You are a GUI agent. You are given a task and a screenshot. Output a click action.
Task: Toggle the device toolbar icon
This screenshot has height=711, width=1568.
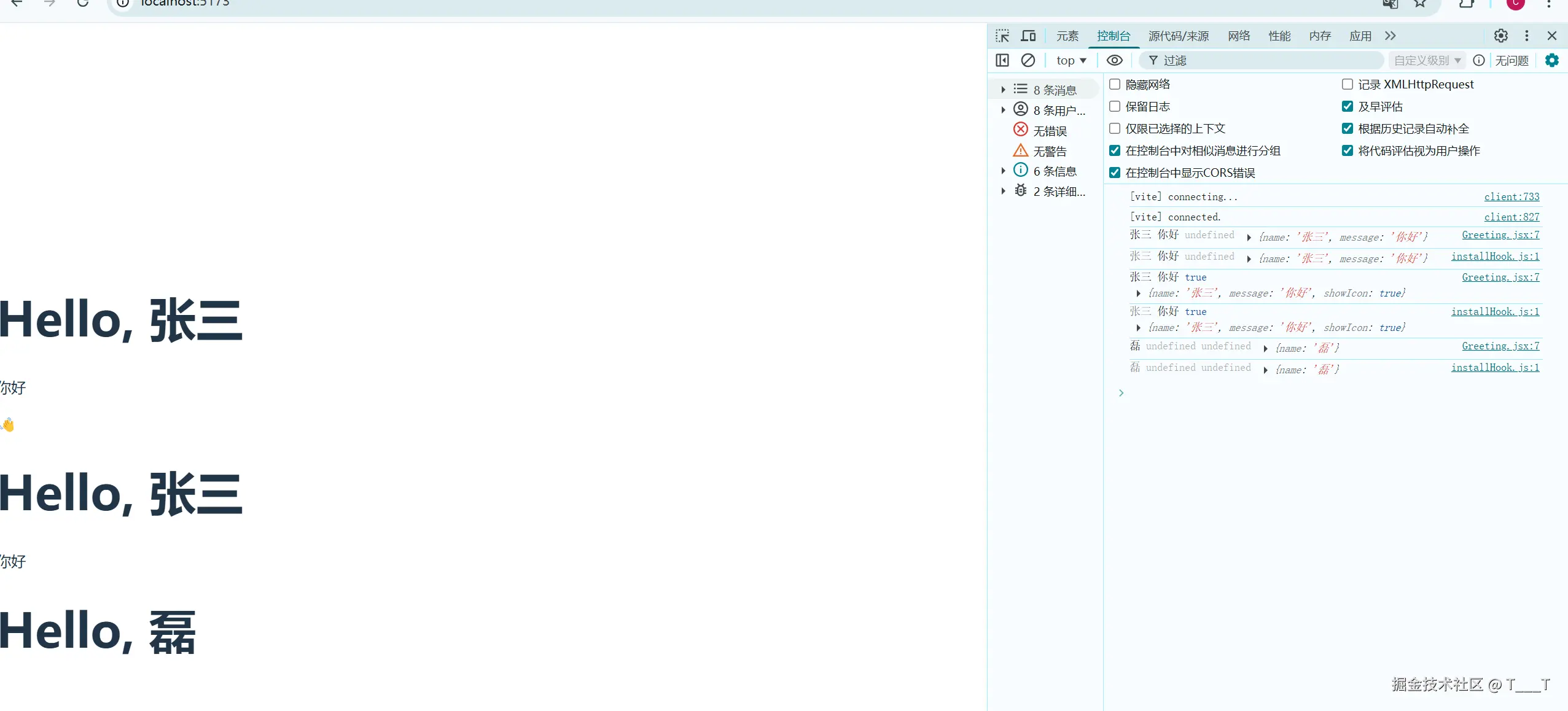[1028, 36]
